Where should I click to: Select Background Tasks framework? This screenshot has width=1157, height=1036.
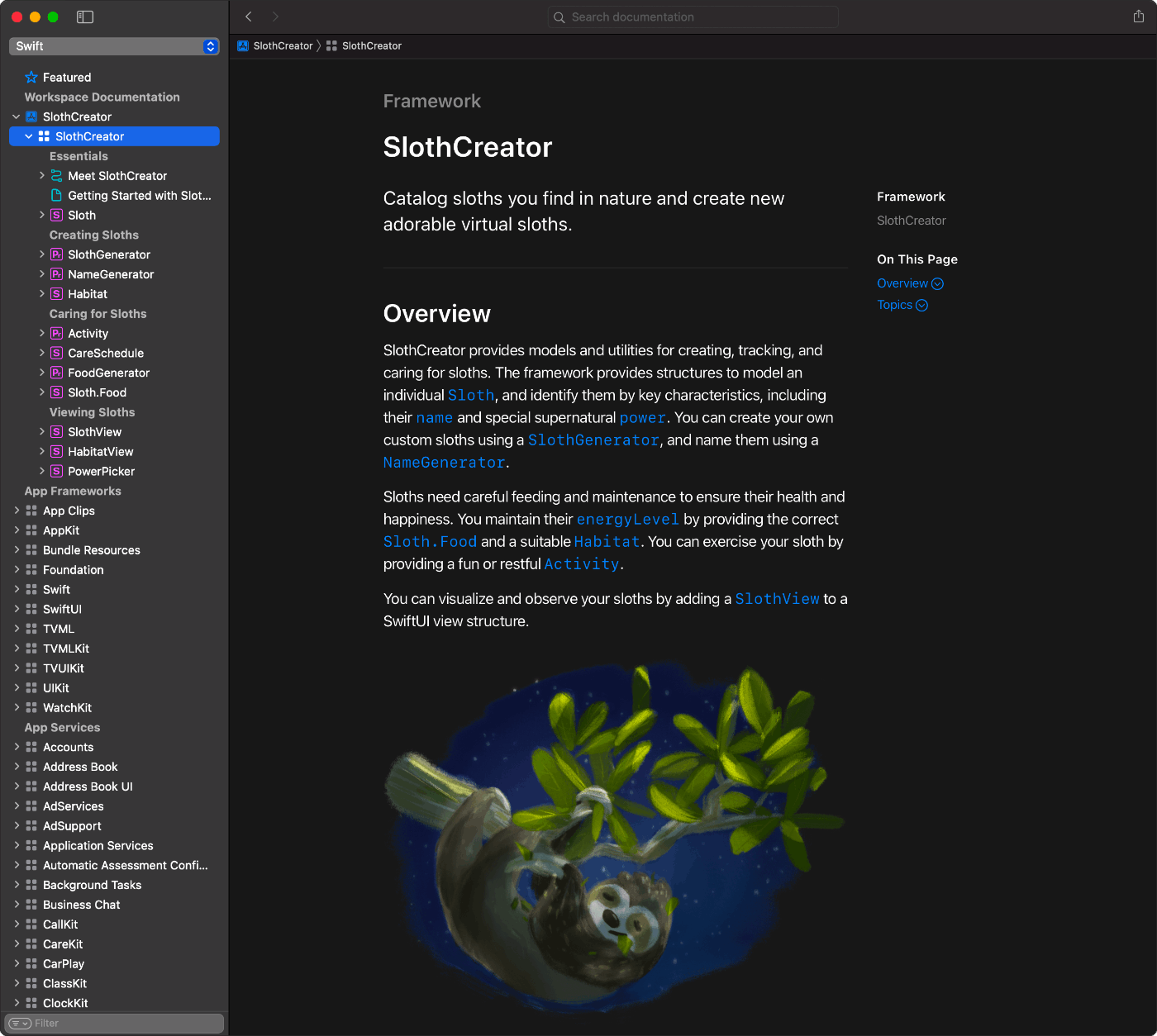click(x=114, y=885)
